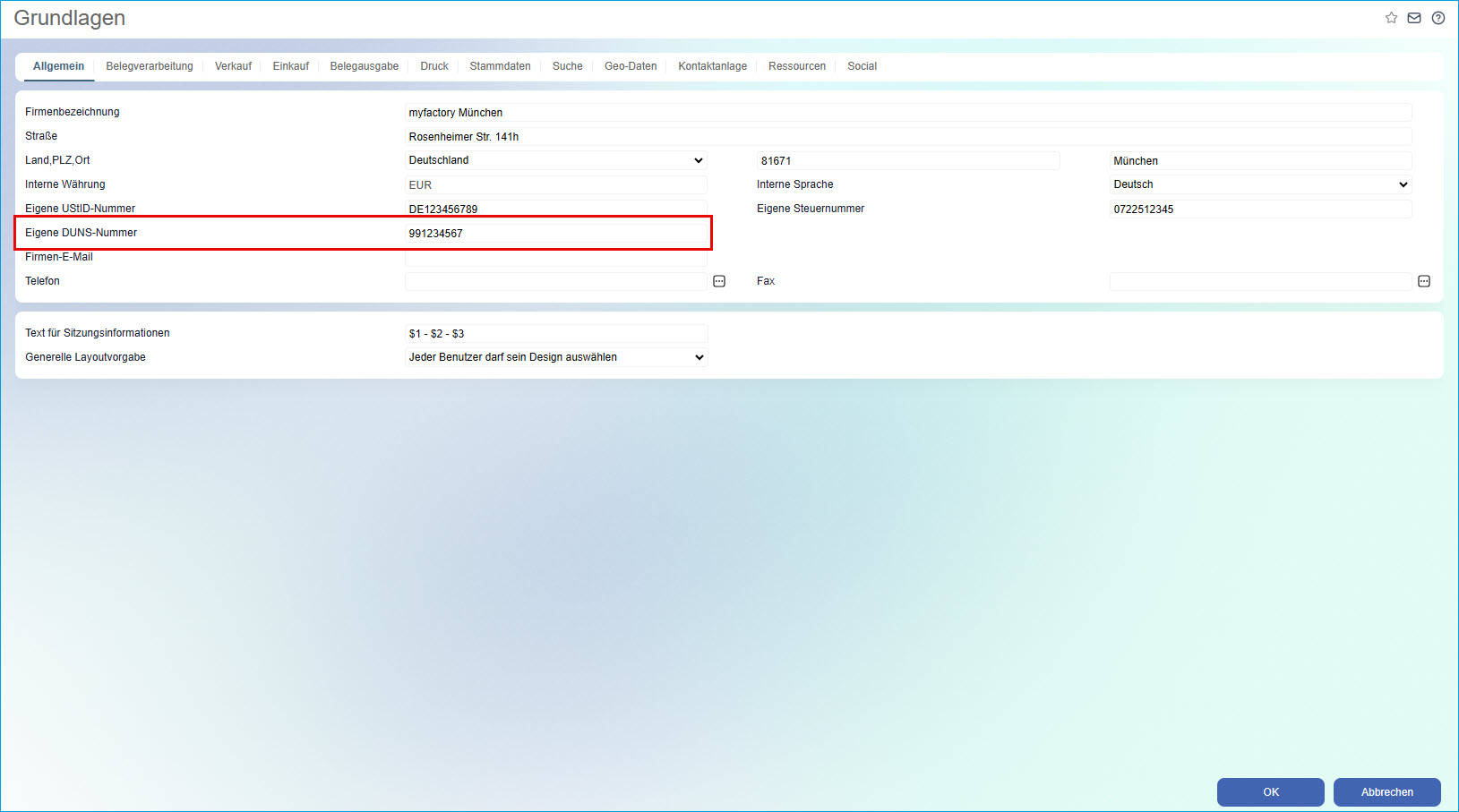1459x812 pixels.
Task: Click into the Straße field
Action: coord(908,137)
